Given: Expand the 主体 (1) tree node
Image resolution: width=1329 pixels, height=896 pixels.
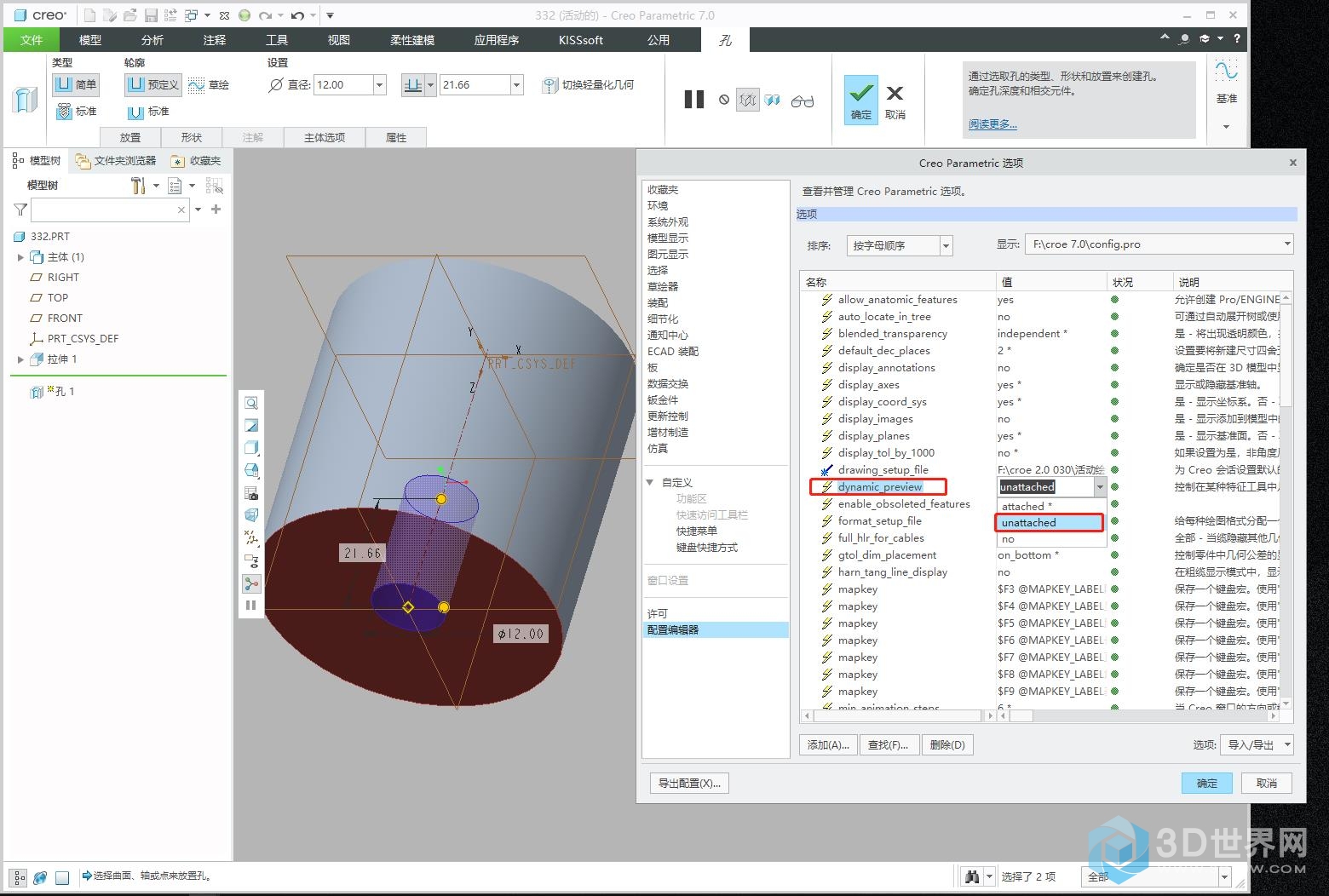Looking at the screenshot, I should (x=20, y=257).
